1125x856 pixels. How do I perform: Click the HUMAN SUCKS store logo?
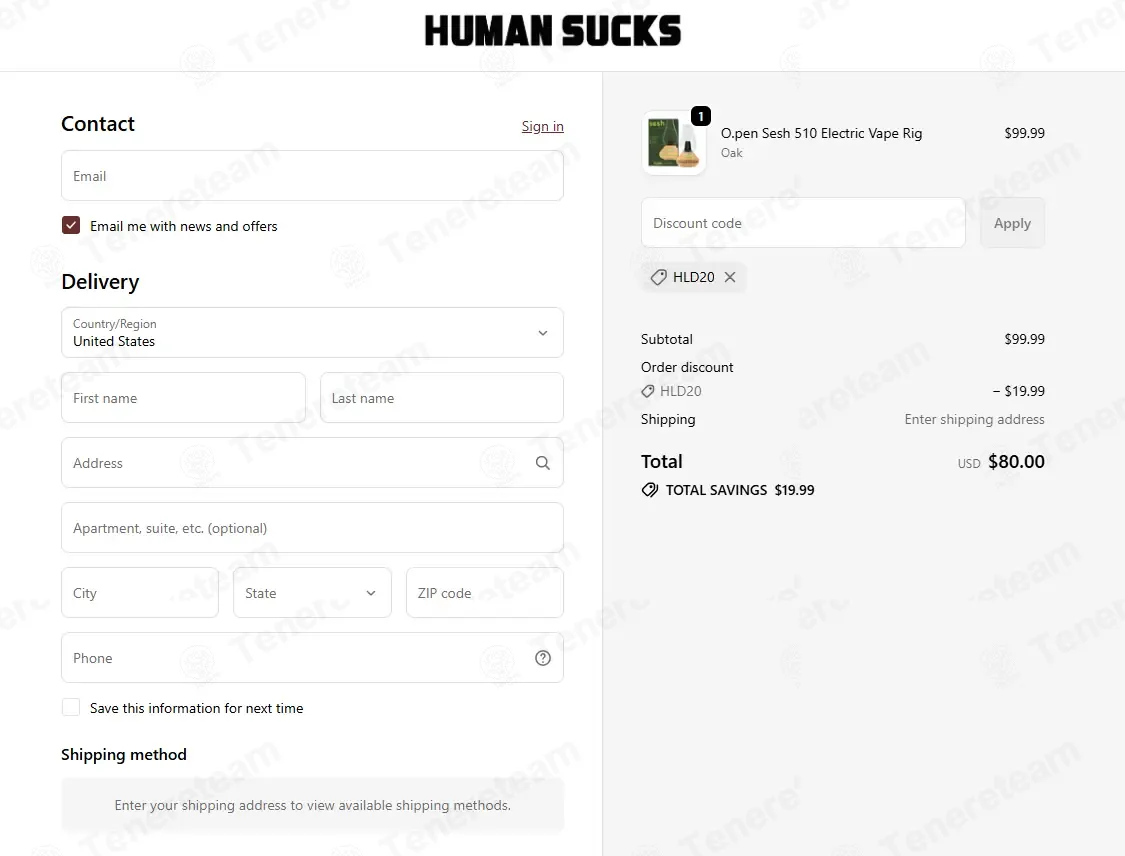coord(552,31)
